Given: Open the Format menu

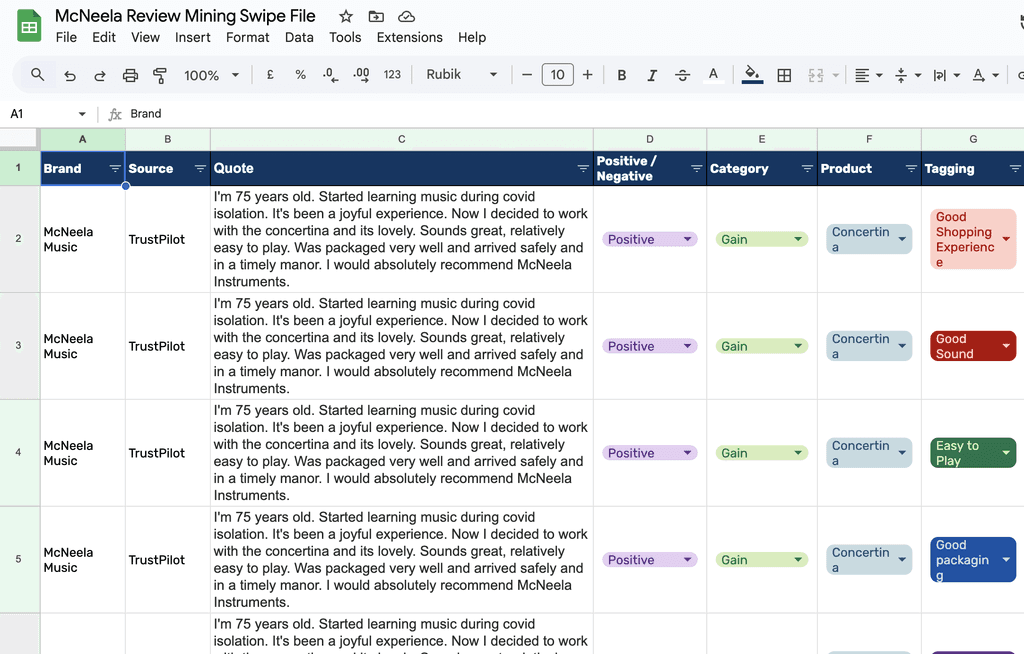Looking at the screenshot, I should point(248,37).
